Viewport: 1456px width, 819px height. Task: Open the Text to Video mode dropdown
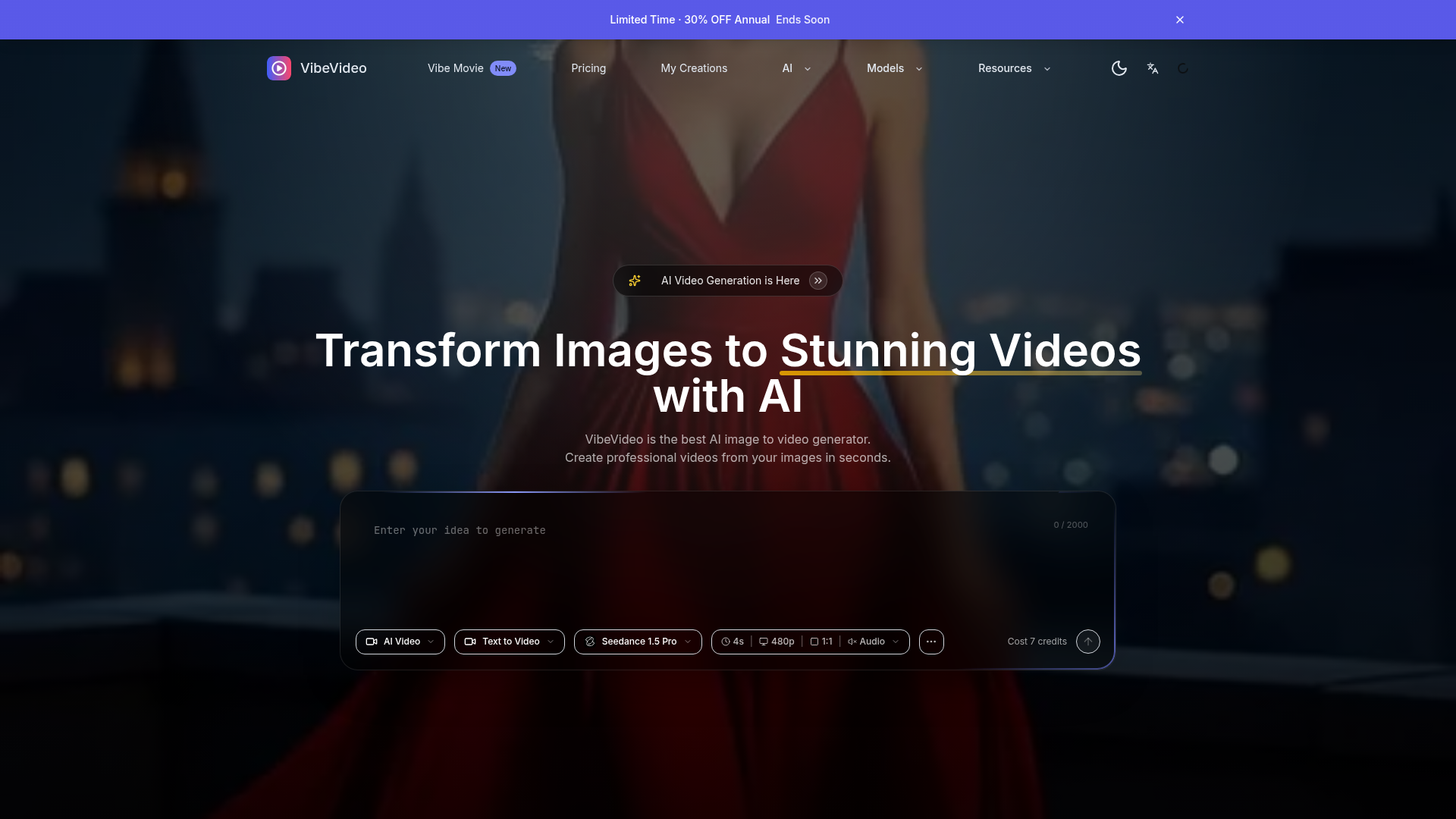pos(509,642)
